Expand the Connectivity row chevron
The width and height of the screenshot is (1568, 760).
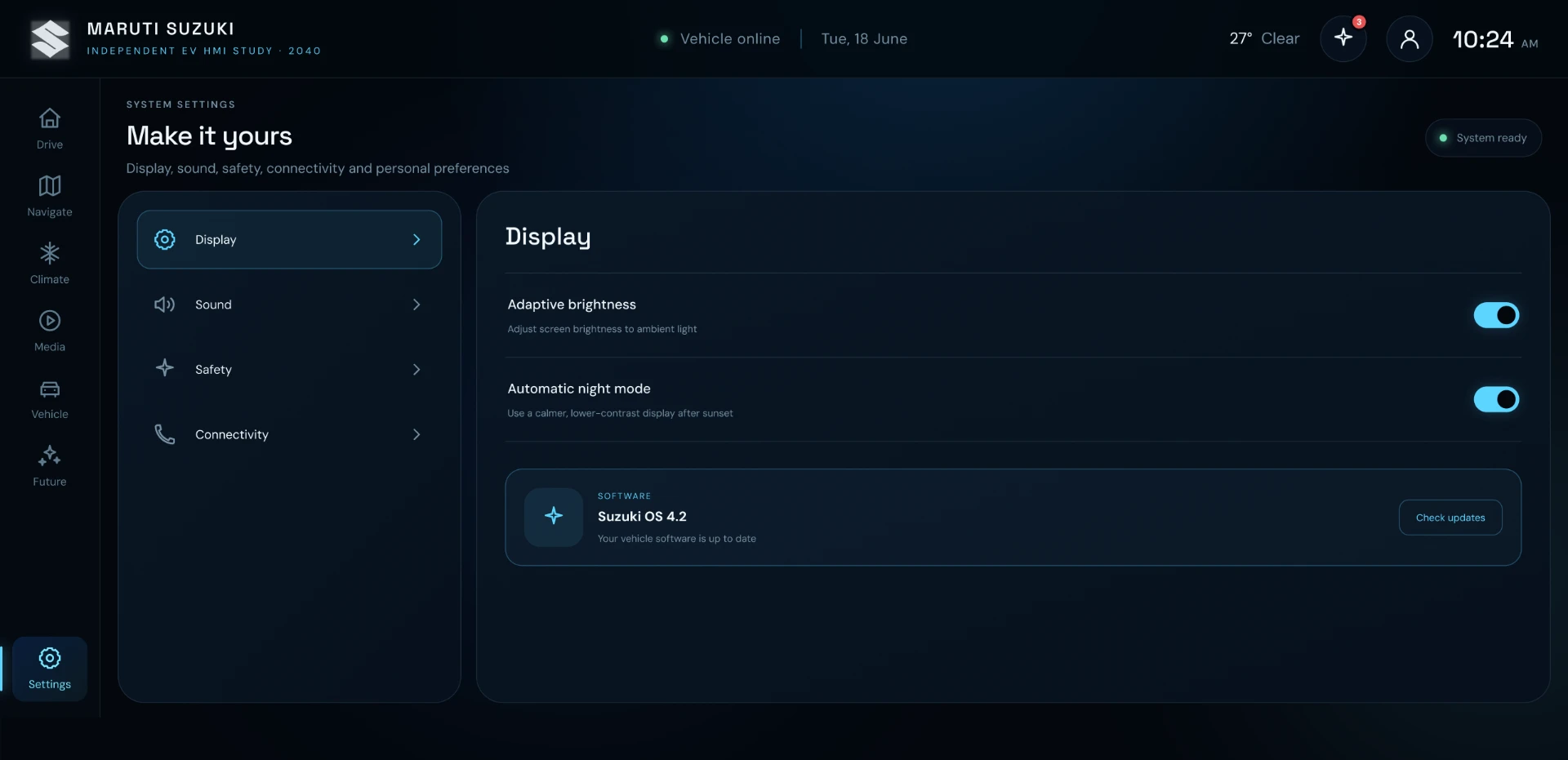(x=416, y=434)
